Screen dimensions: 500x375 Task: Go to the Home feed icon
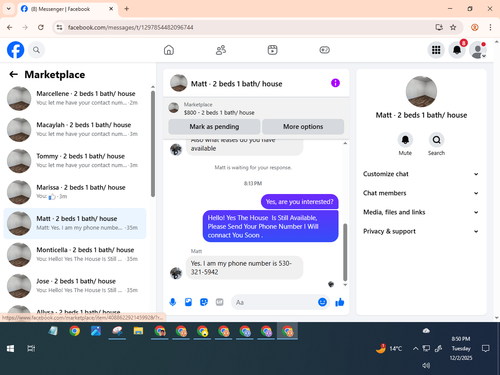169,50
